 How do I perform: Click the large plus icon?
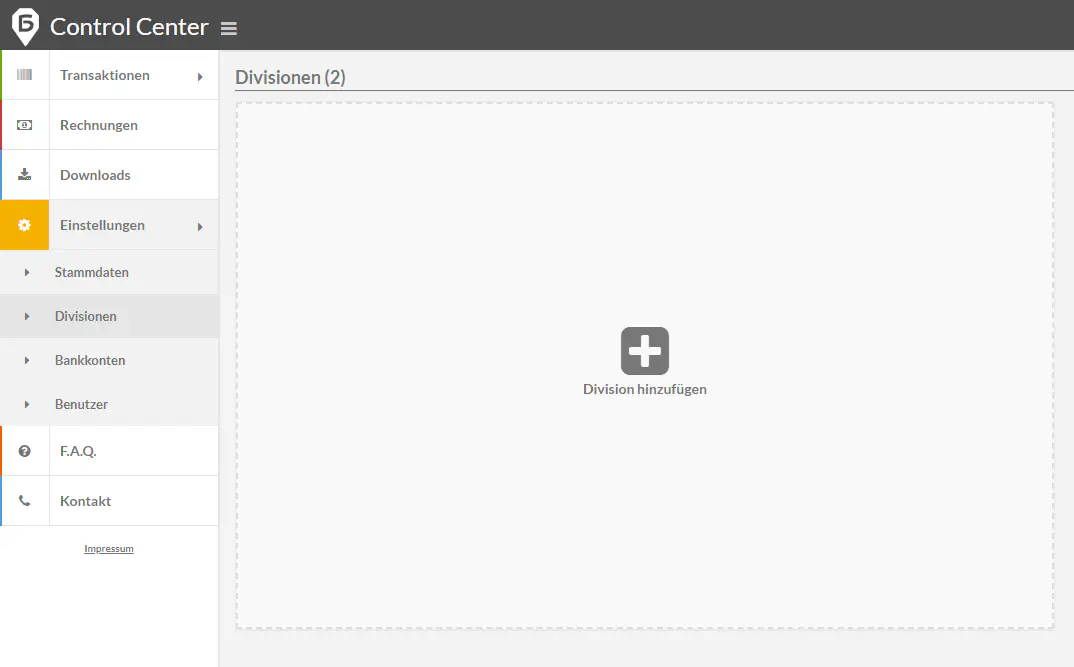[x=645, y=351]
